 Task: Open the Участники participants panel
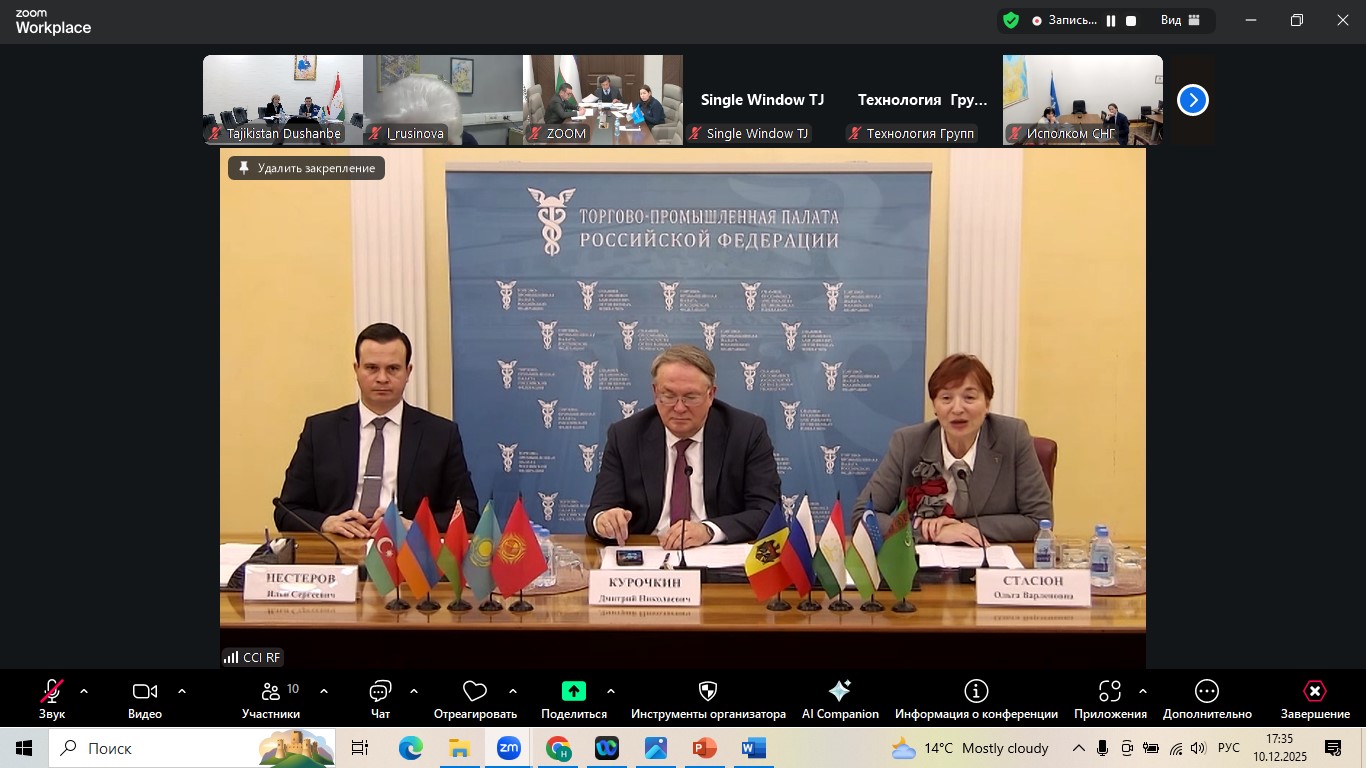271,692
